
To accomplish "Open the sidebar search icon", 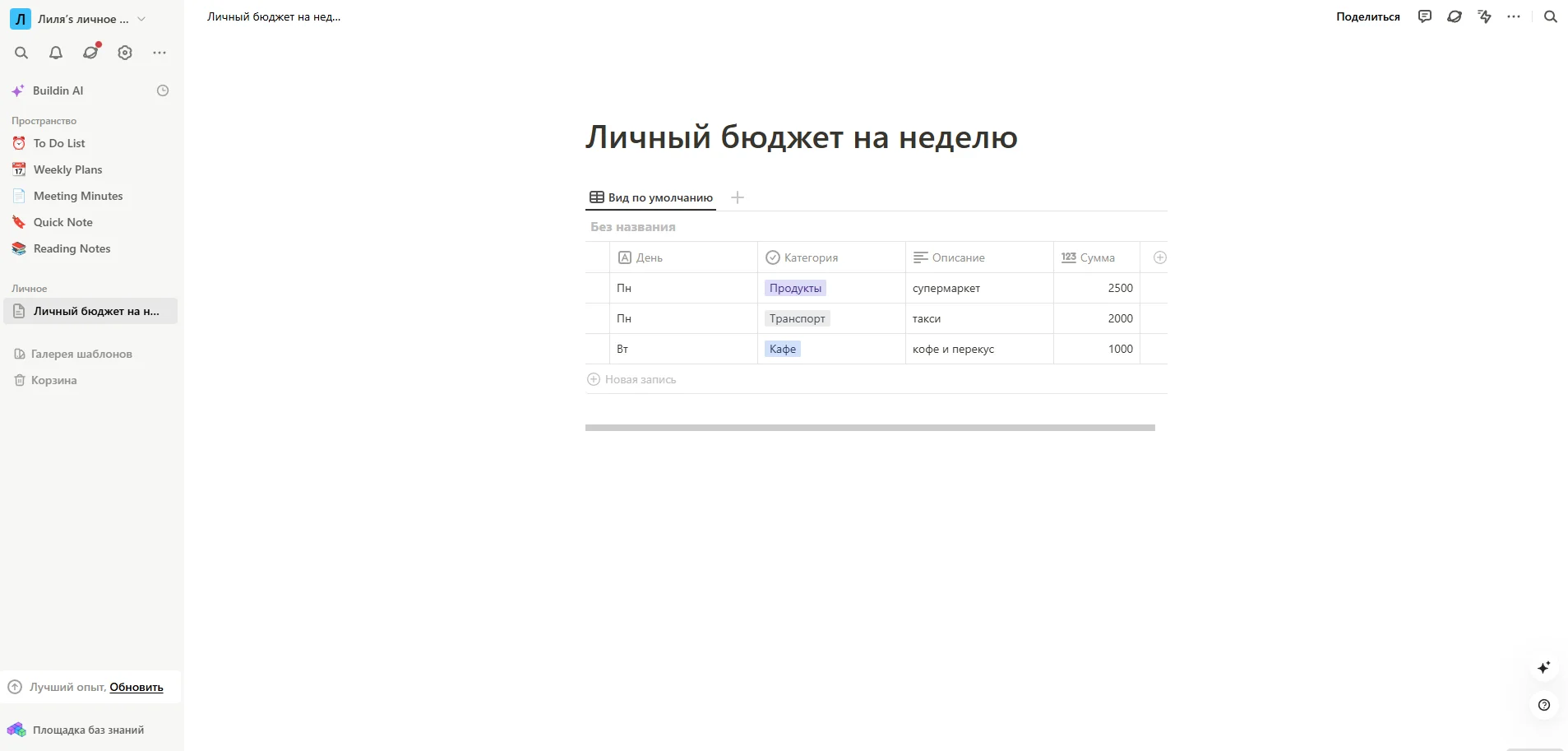I will [x=21, y=53].
